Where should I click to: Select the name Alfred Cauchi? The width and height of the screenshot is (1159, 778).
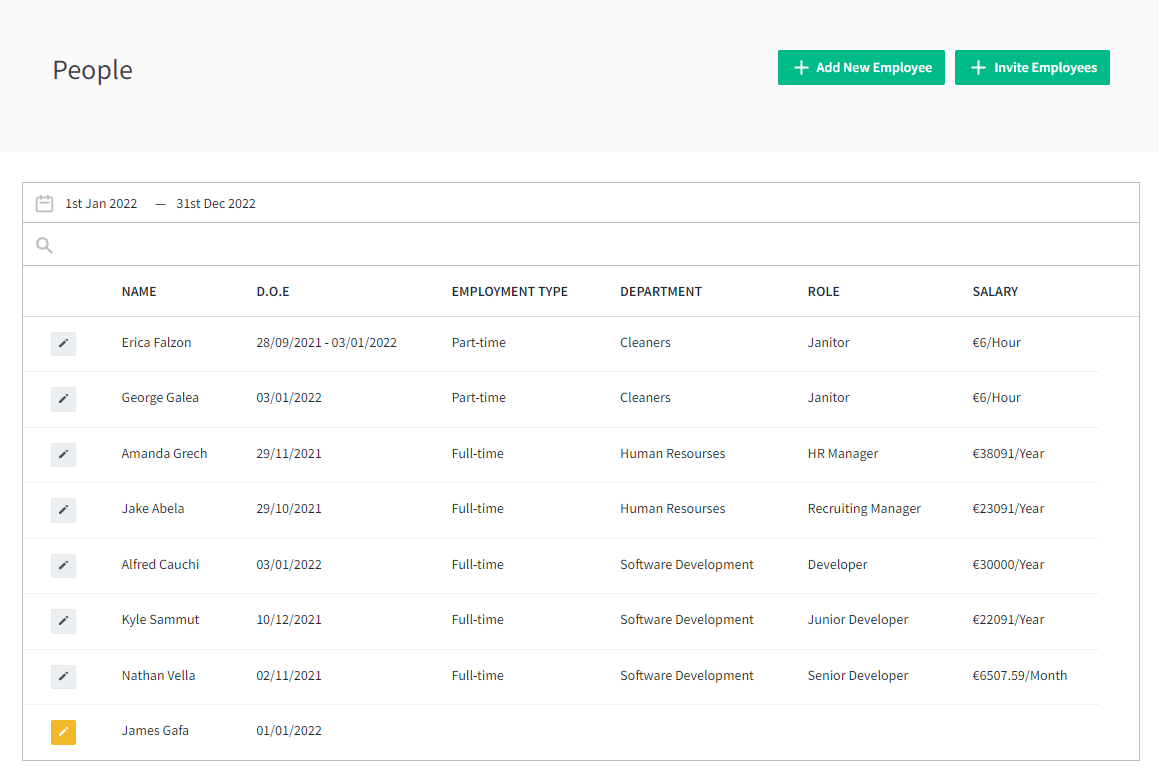click(x=160, y=564)
